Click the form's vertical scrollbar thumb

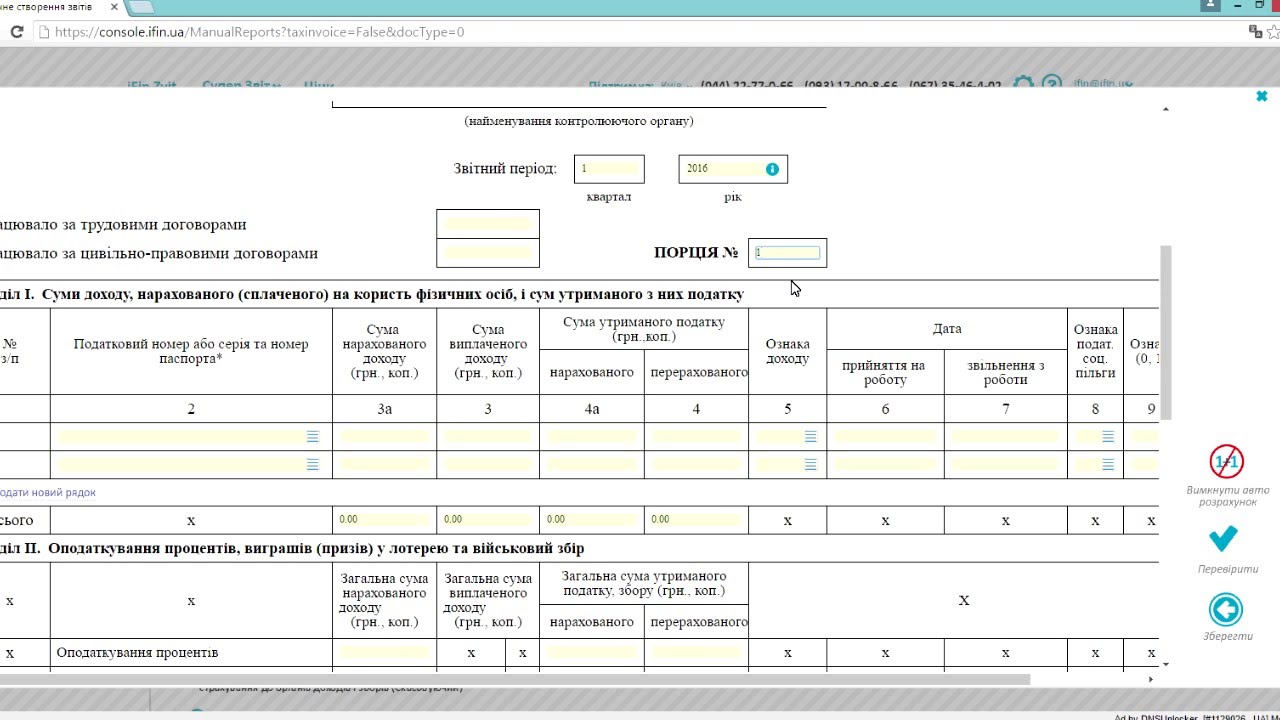point(1165,332)
